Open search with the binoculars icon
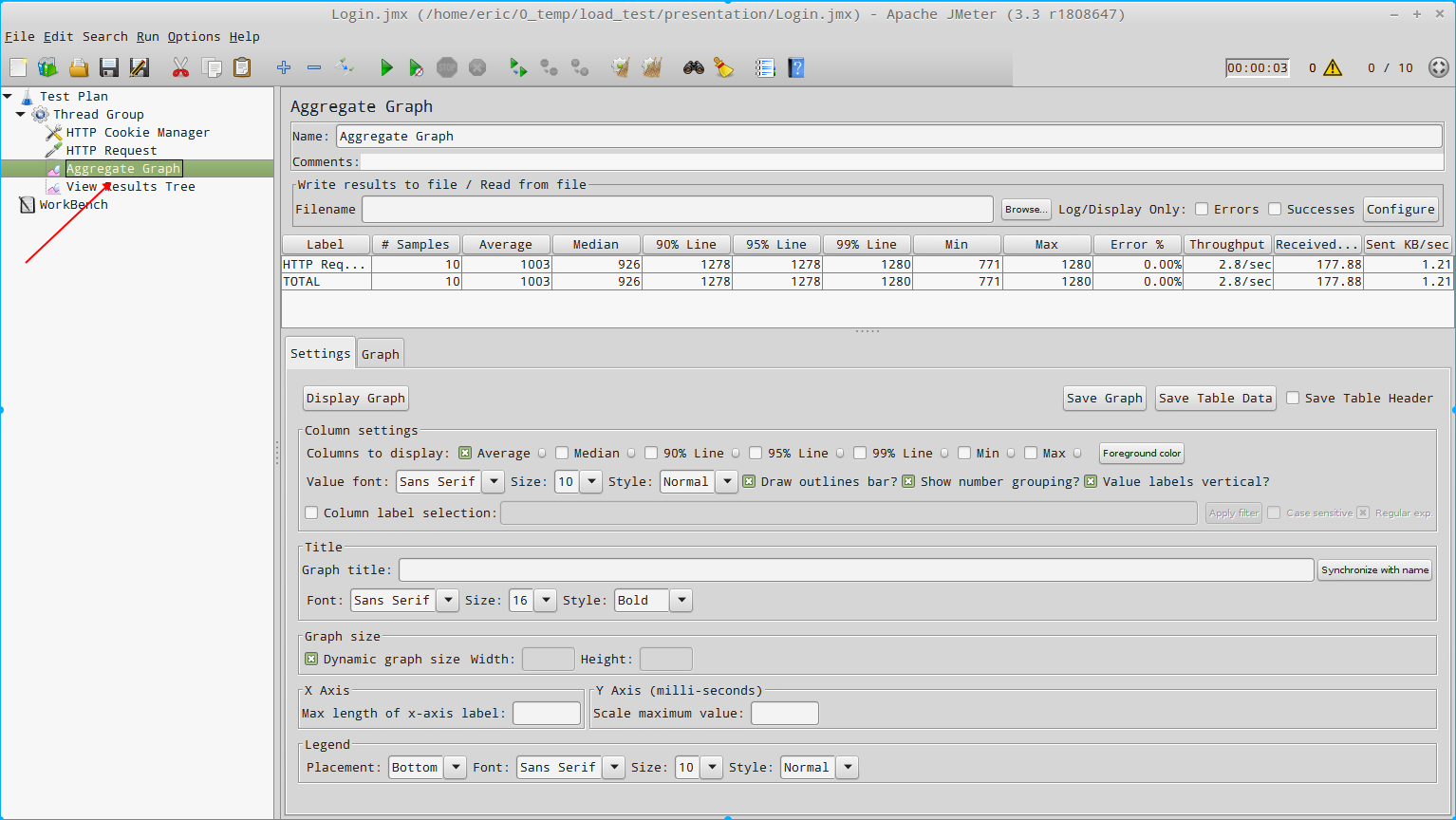 tap(694, 67)
